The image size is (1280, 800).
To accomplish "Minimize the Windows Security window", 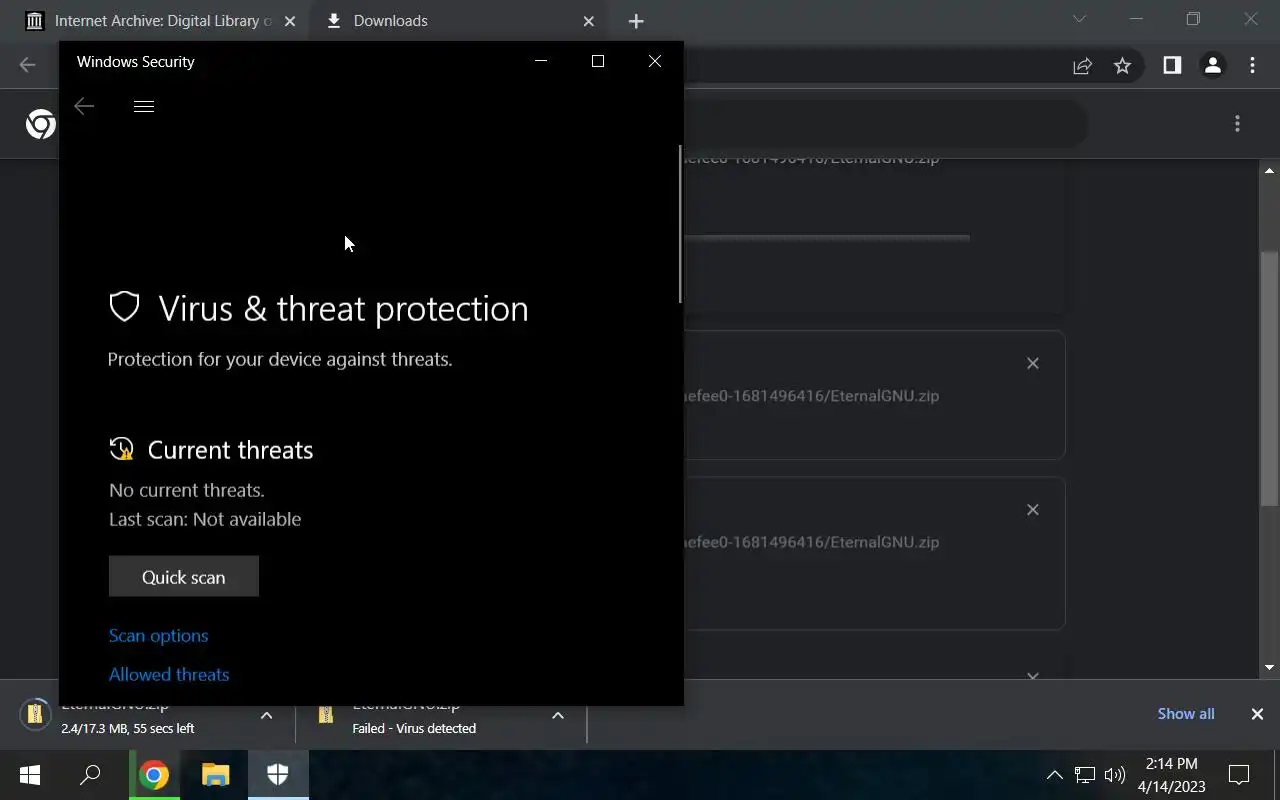I will point(541,61).
